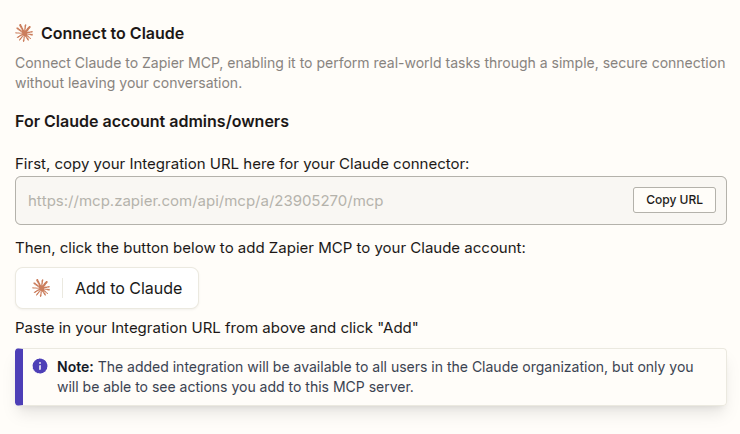Click 'For Claude account admins/owners' heading
740x434 pixels.
click(152, 121)
